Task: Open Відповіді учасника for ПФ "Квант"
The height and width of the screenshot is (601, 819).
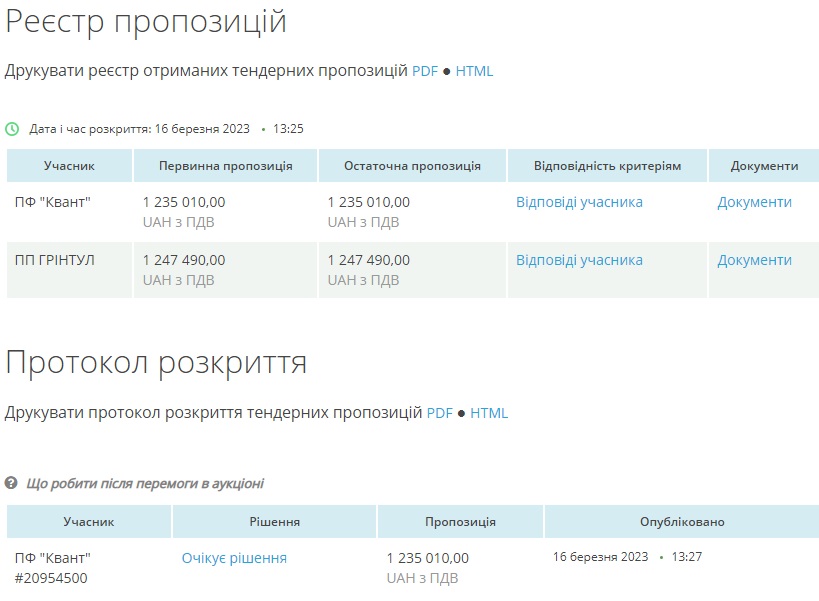Action: click(579, 202)
